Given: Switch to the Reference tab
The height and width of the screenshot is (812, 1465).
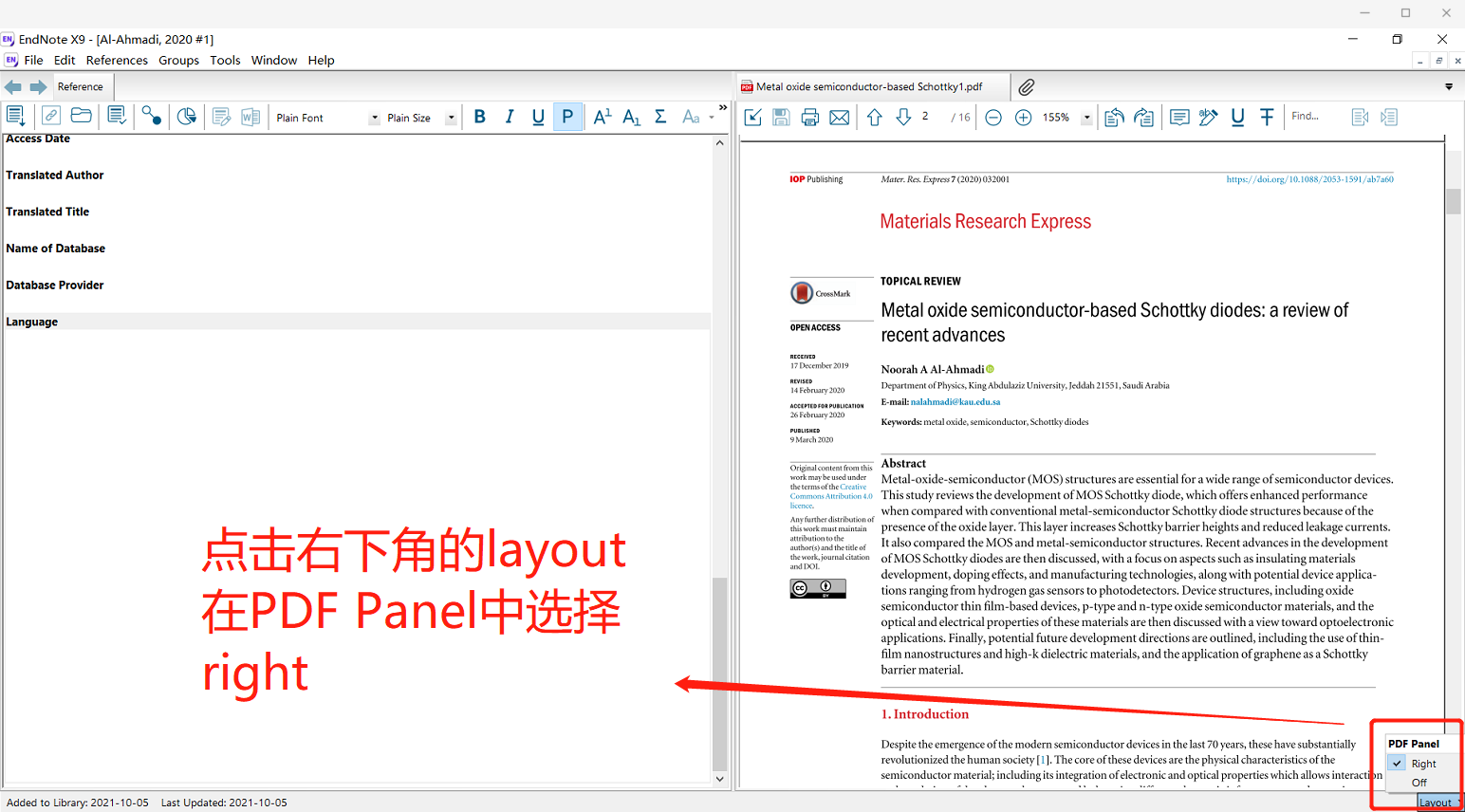Looking at the screenshot, I should click(82, 85).
